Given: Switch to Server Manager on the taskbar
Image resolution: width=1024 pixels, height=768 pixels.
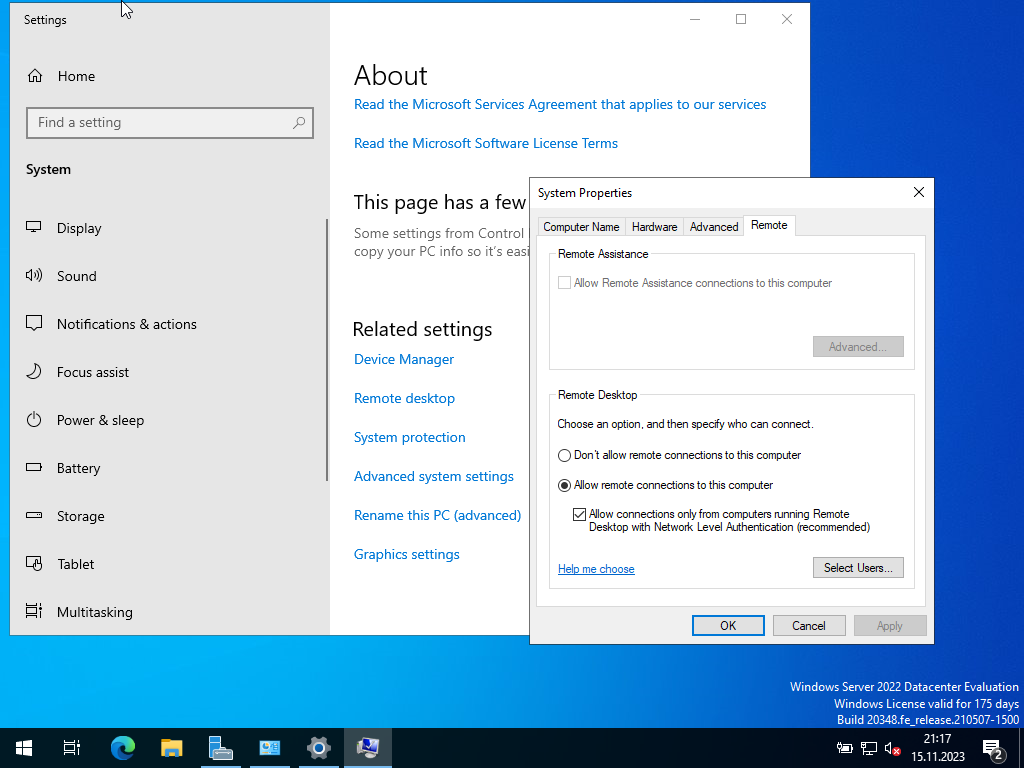Looking at the screenshot, I should 221,748.
